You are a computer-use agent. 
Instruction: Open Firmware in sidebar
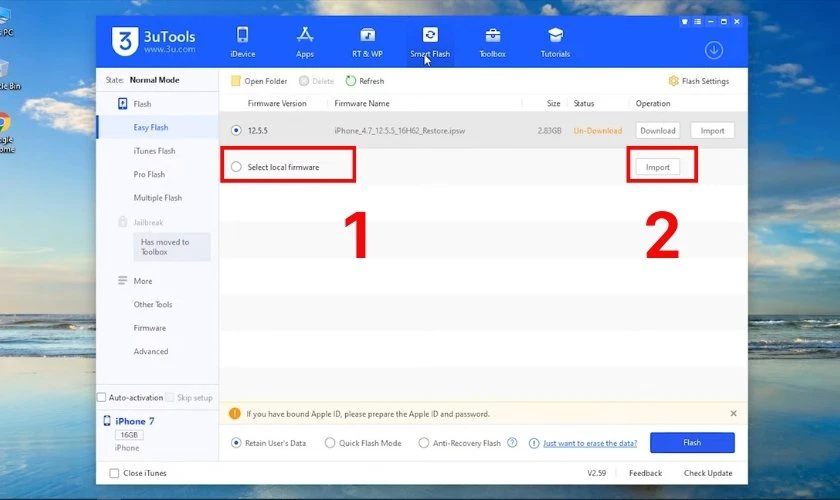click(x=149, y=327)
